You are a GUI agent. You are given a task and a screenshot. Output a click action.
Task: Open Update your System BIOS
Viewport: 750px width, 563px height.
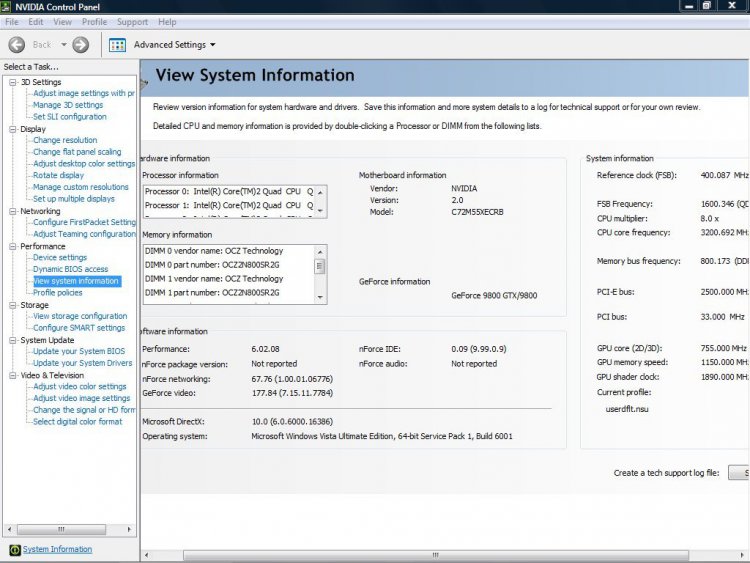coord(79,351)
